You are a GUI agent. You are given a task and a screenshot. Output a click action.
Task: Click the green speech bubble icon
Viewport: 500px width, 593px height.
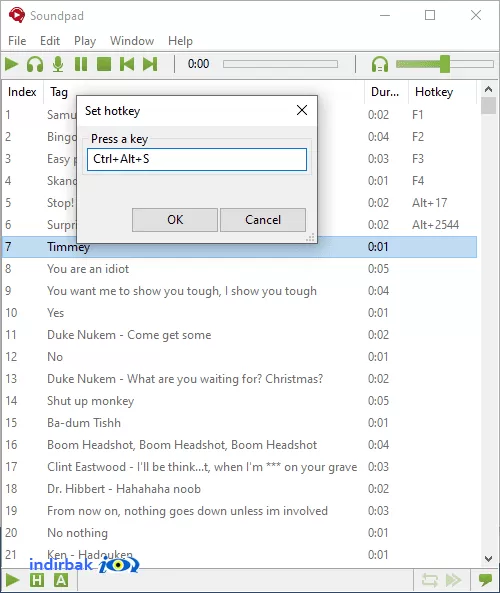[485, 579]
